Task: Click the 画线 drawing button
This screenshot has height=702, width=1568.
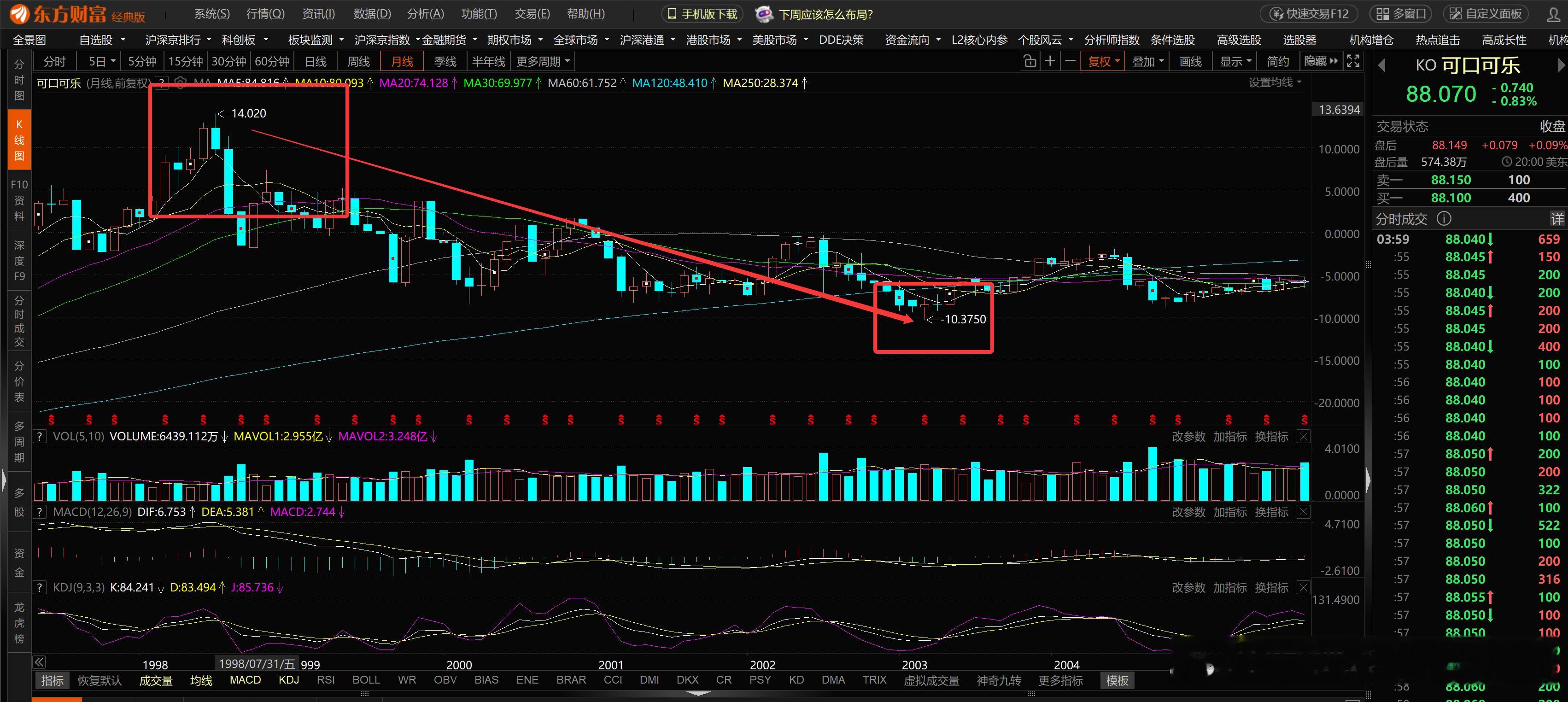Action: tap(1190, 61)
